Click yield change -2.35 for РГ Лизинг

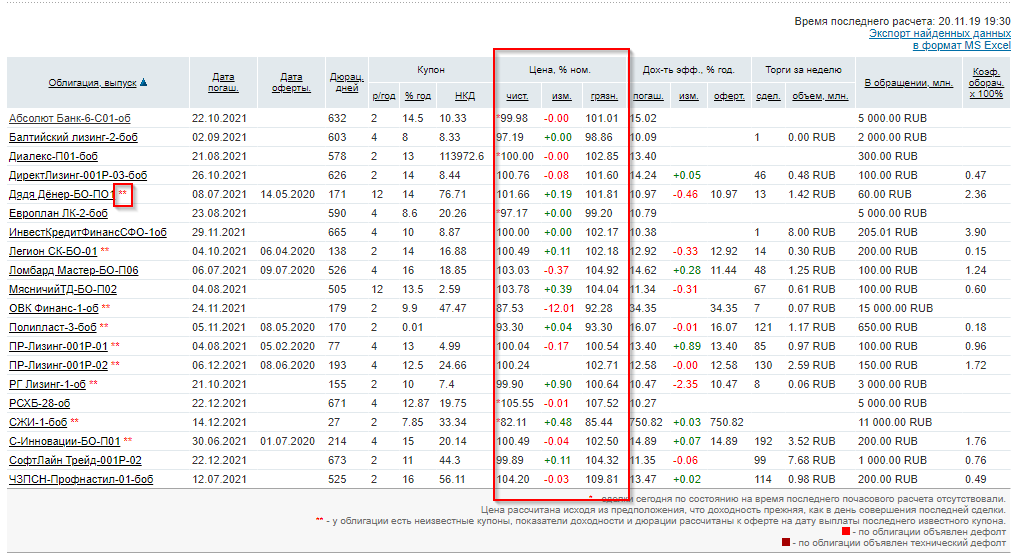click(686, 384)
